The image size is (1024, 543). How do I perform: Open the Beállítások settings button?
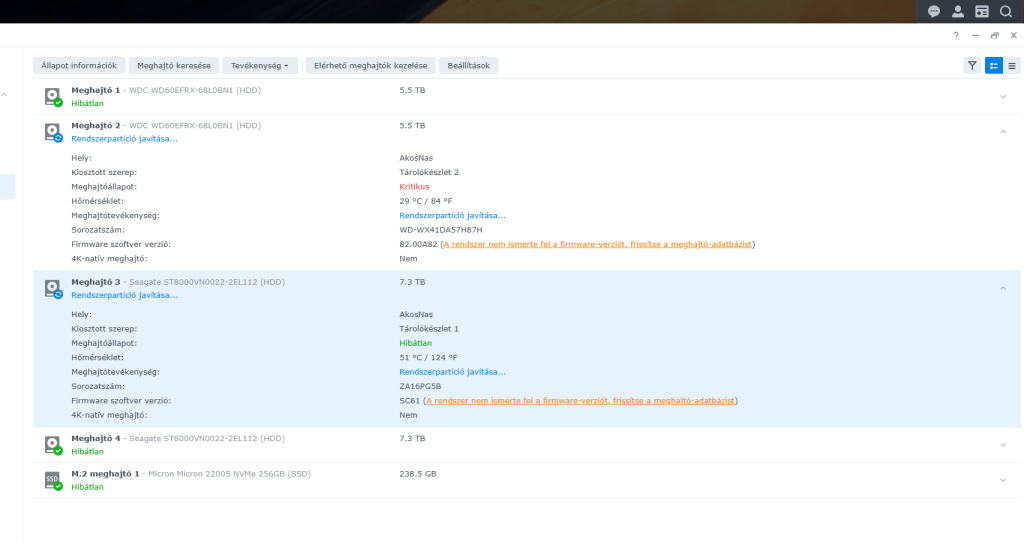click(x=469, y=65)
